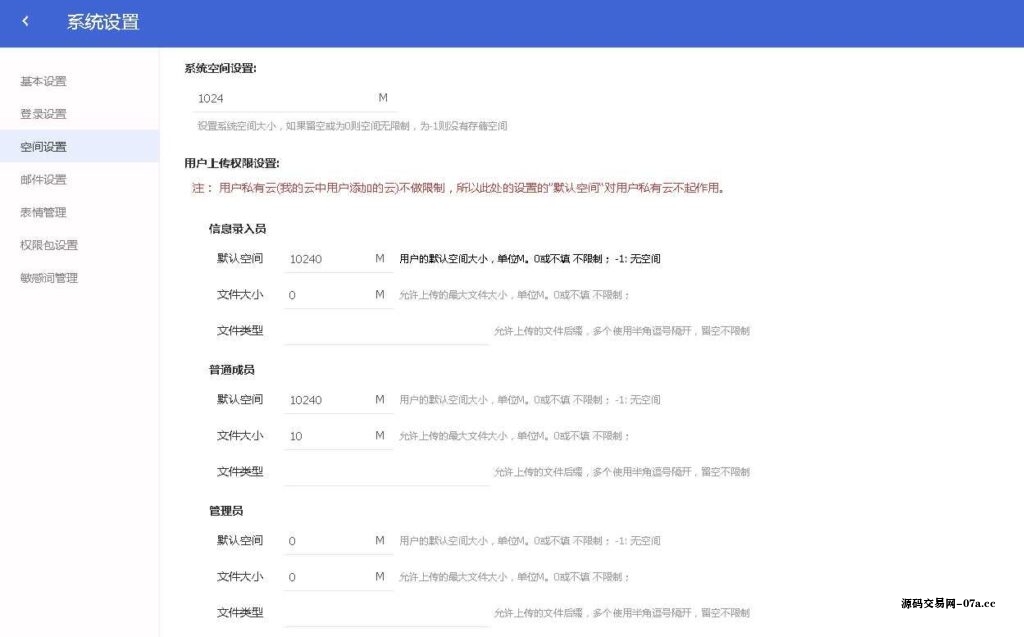Image resolution: width=1024 pixels, height=637 pixels.
Task: Open the 邮件设置 section
Action: tap(42, 179)
